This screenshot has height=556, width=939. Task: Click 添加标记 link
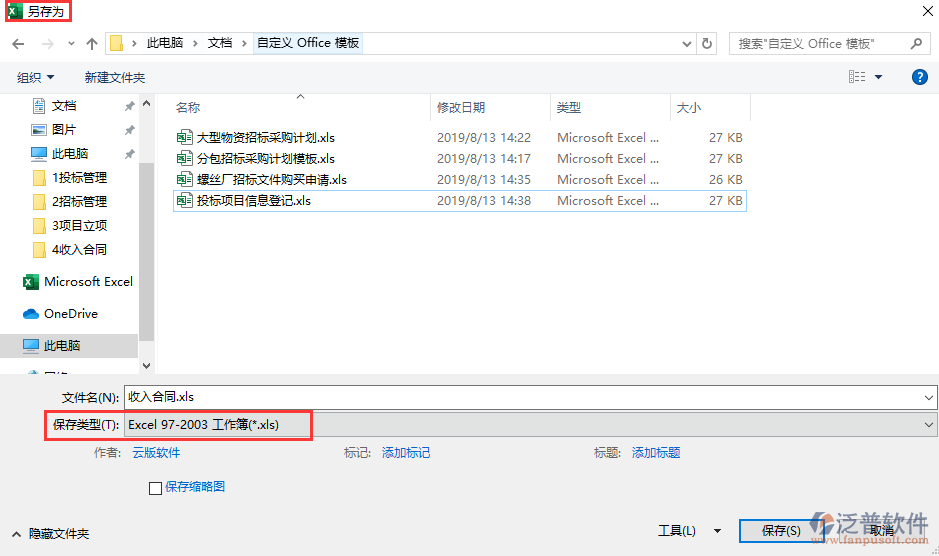[405, 453]
